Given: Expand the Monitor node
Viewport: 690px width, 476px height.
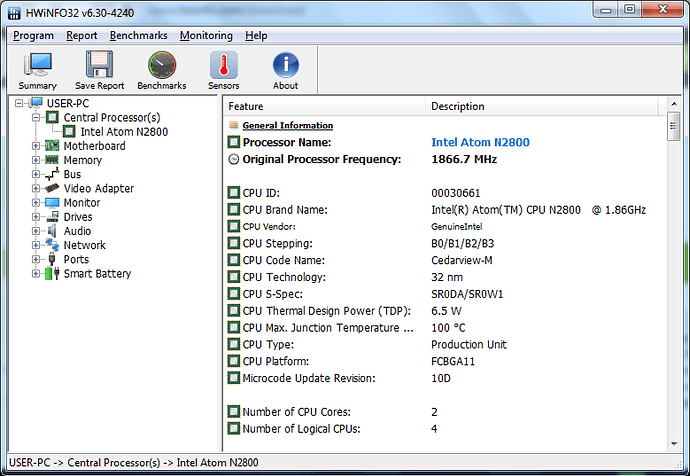Looking at the screenshot, I should [x=36, y=202].
